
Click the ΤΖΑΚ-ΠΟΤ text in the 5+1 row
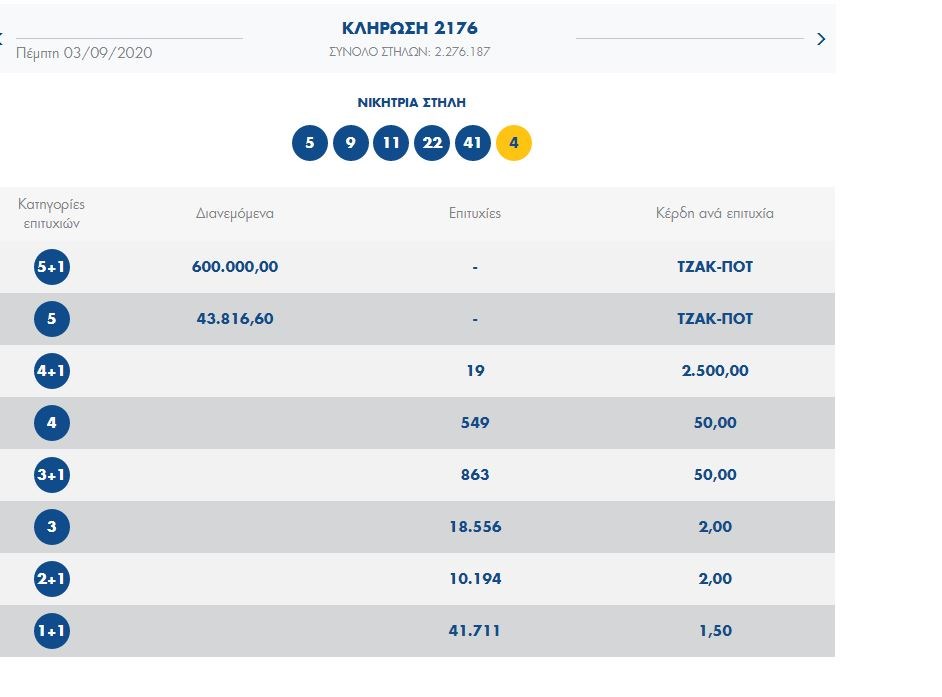pos(715,267)
